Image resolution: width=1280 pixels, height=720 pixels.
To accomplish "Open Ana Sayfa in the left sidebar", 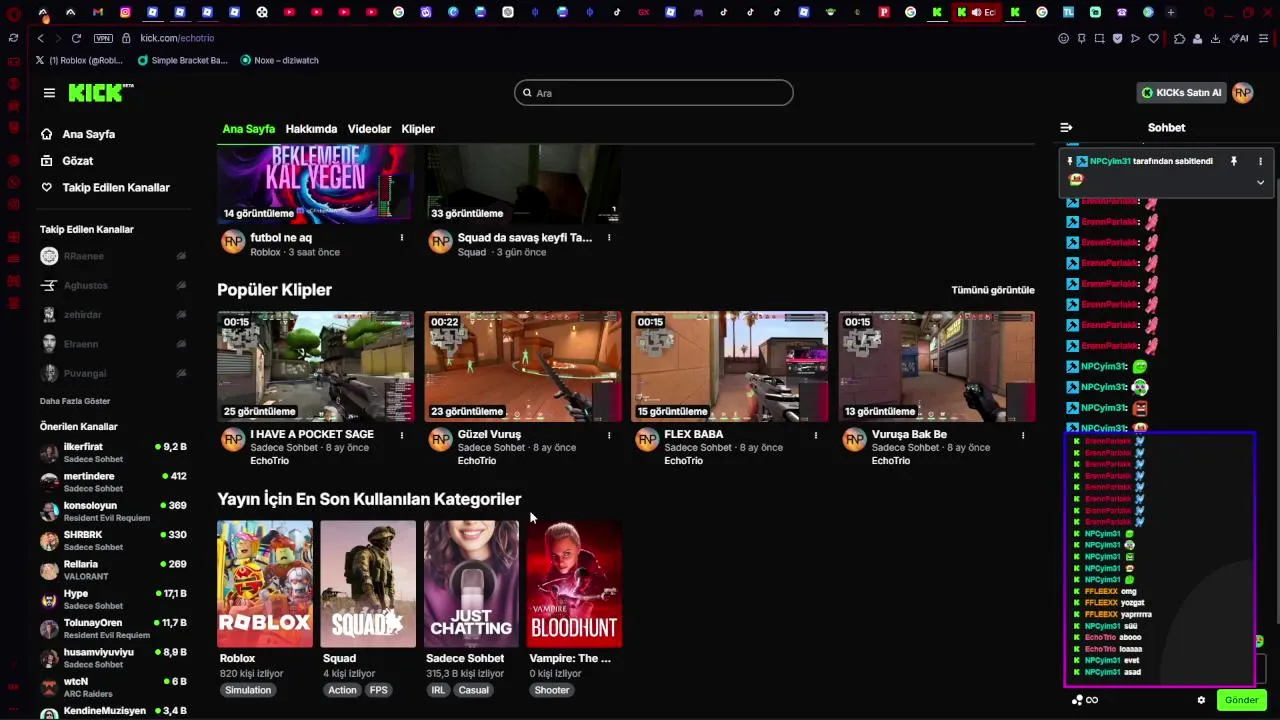I will 78,134.
